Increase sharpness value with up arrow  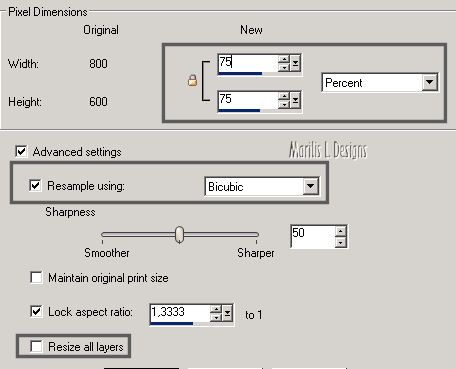click(340, 231)
